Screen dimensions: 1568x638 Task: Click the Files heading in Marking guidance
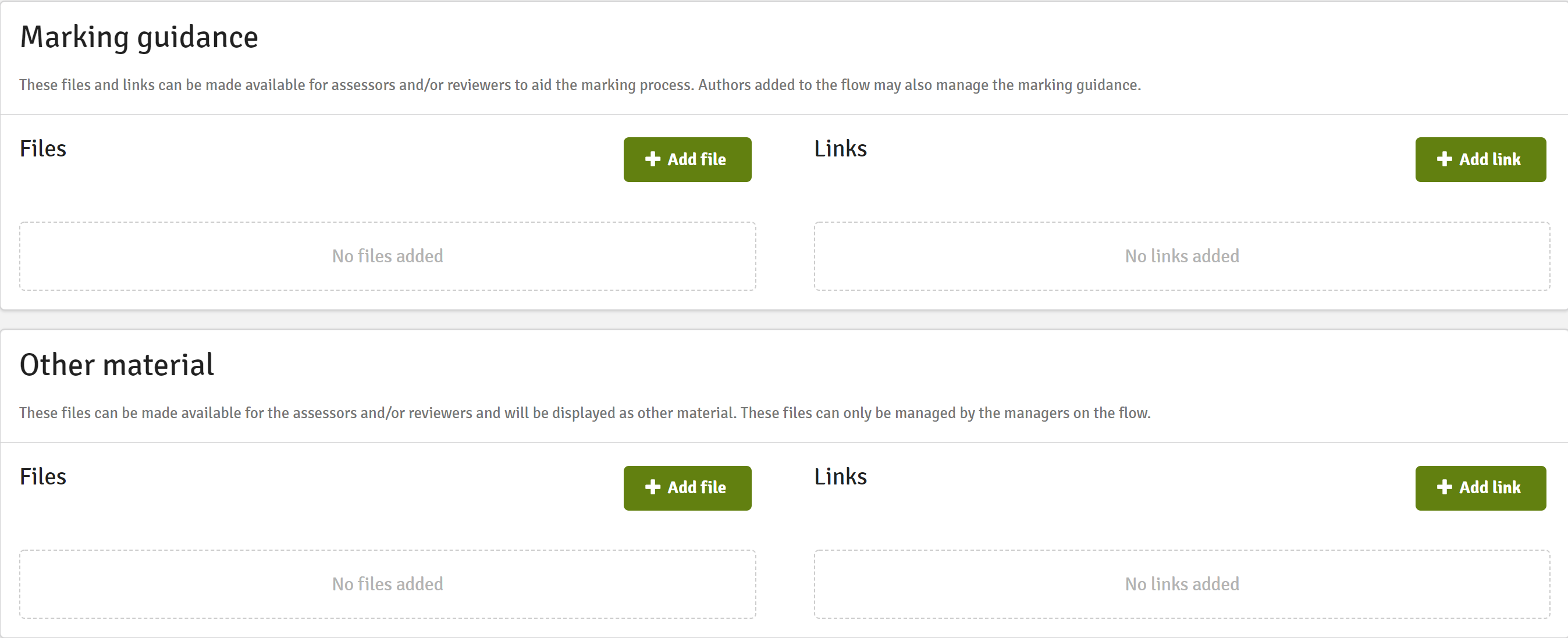(x=42, y=148)
